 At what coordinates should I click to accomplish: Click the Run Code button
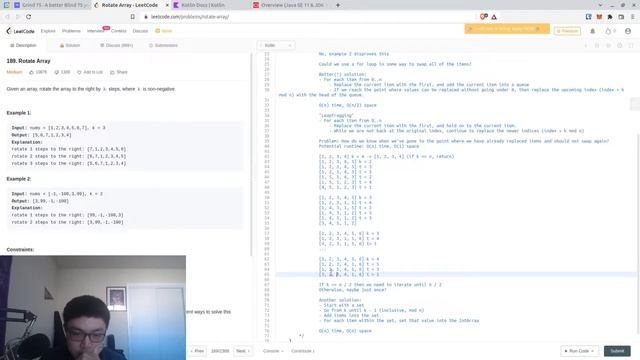pos(579,351)
